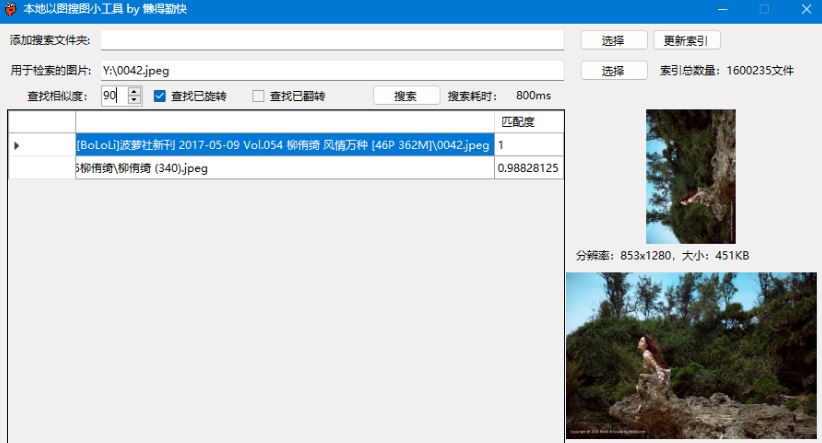Click the lower landscape preview thumbnail

(690, 355)
